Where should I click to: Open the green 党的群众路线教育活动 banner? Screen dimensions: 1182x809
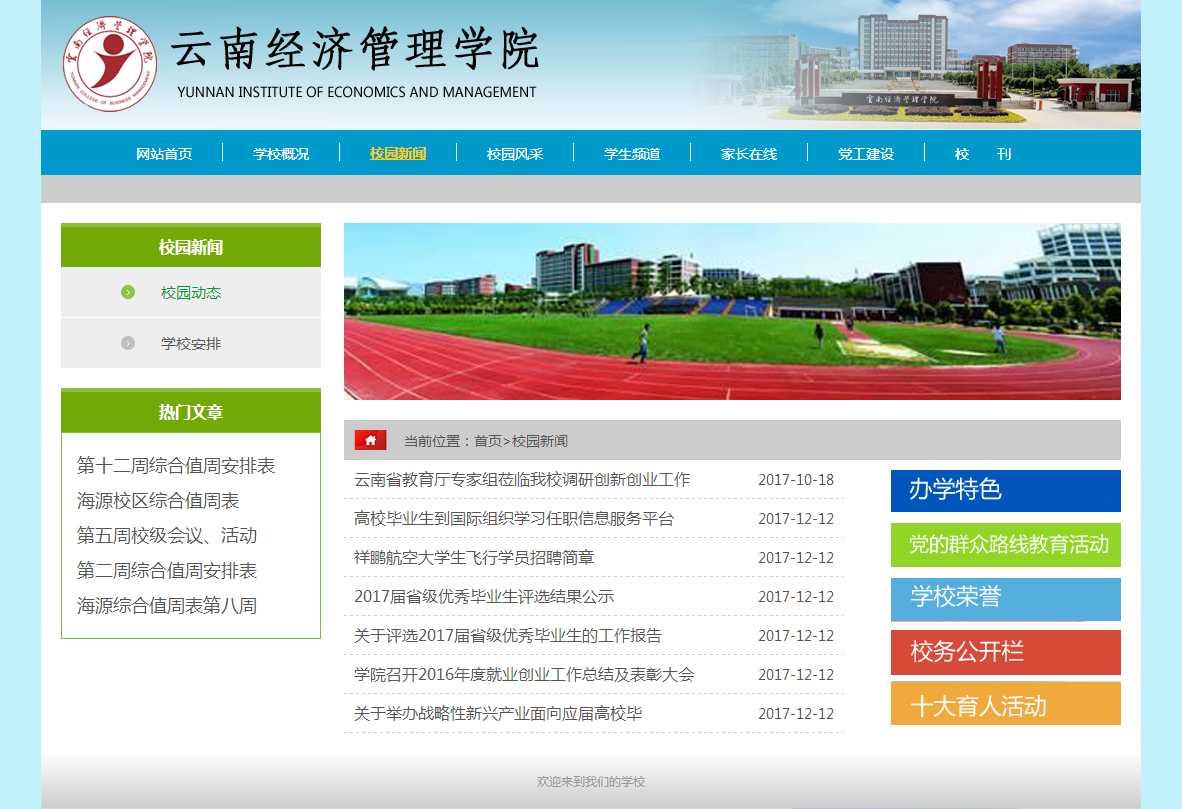click(x=1005, y=545)
